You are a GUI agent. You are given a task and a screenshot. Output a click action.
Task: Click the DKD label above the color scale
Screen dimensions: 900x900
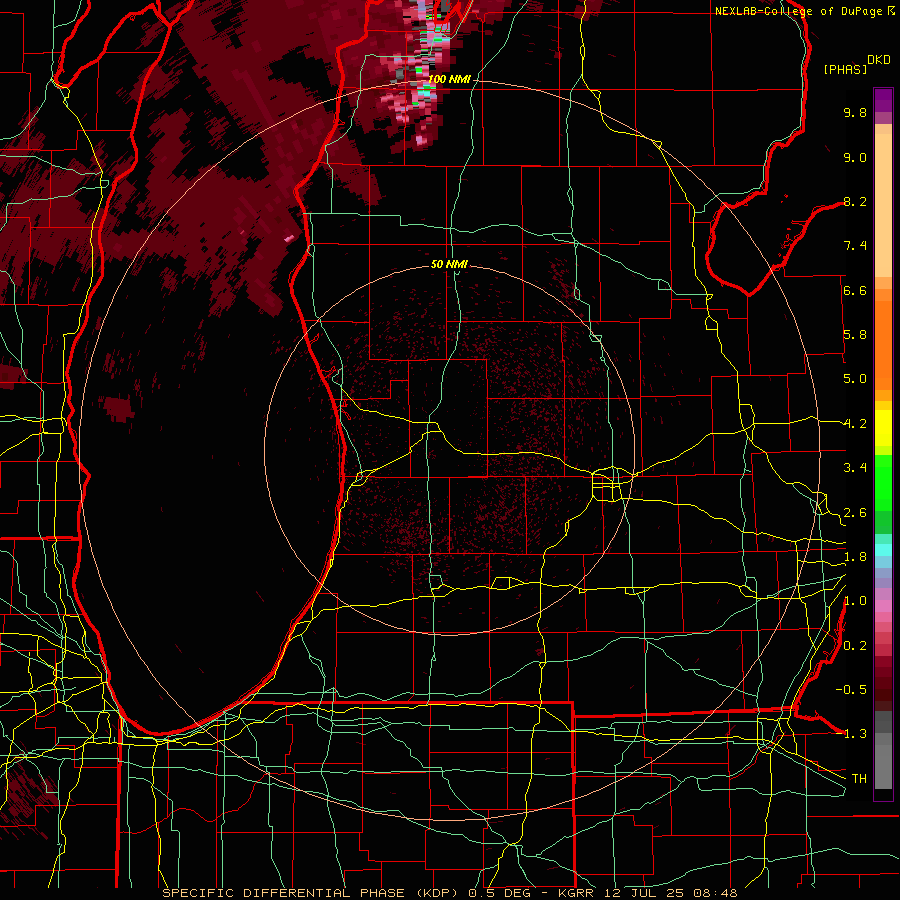(x=879, y=60)
